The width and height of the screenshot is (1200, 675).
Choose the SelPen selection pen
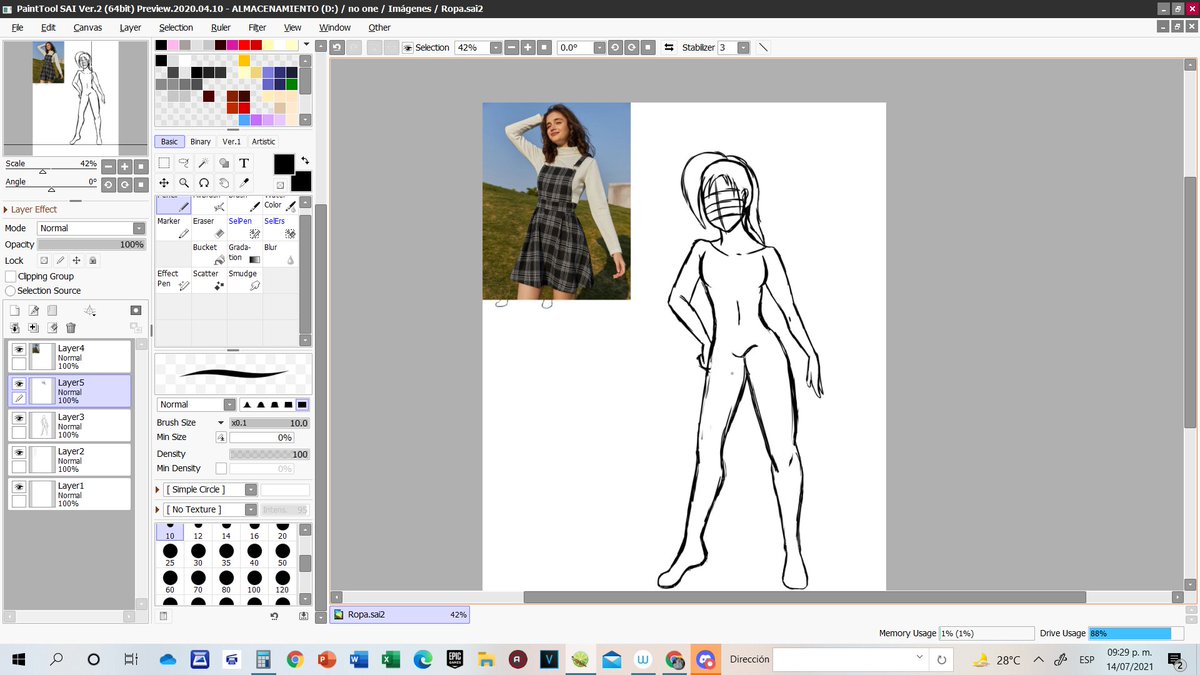click(245, 228)
